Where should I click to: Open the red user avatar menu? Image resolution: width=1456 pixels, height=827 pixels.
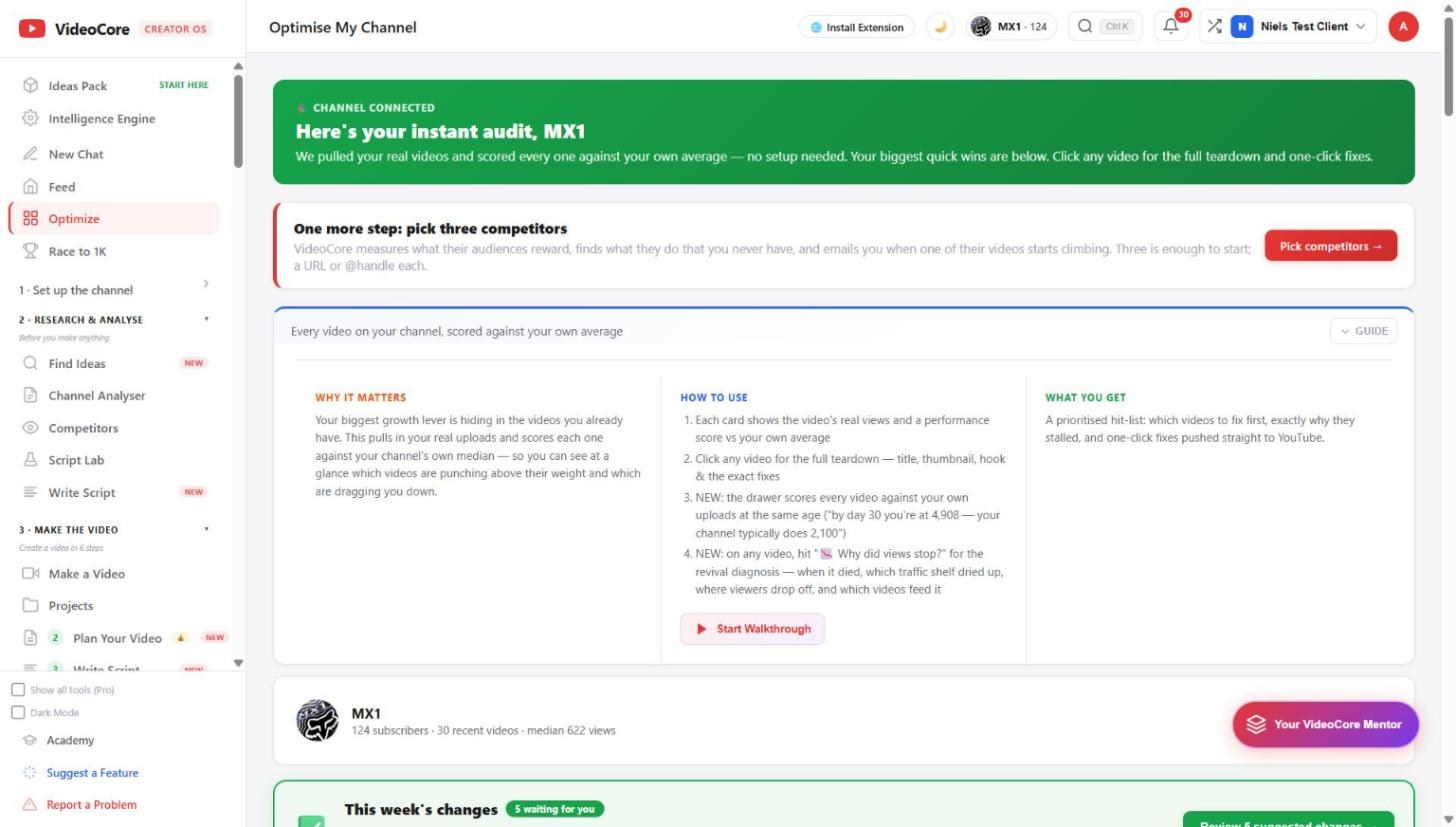click(x=1403, y=27)
